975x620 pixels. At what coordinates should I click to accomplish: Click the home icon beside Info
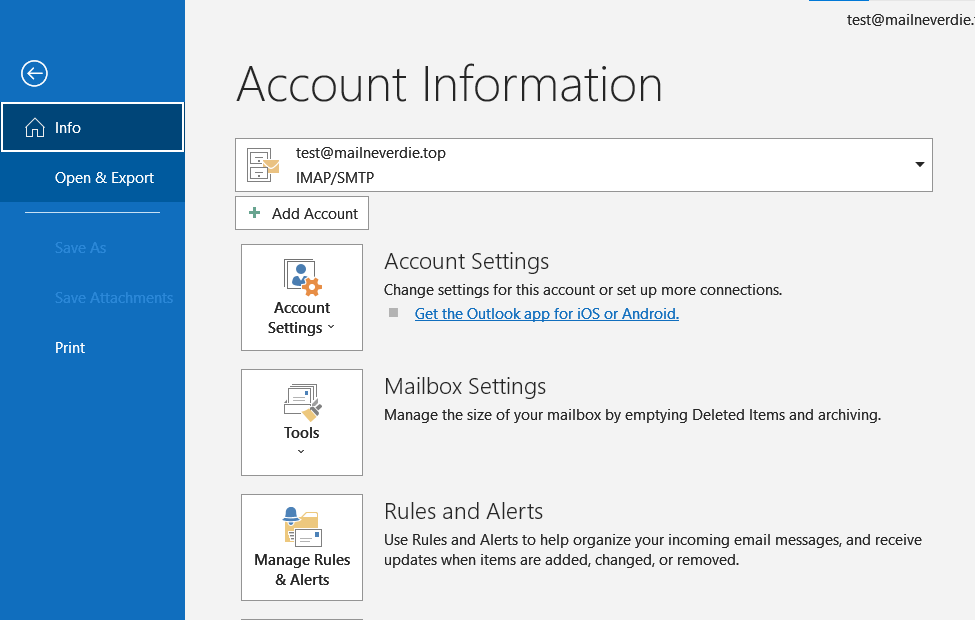tap(34, 128)
